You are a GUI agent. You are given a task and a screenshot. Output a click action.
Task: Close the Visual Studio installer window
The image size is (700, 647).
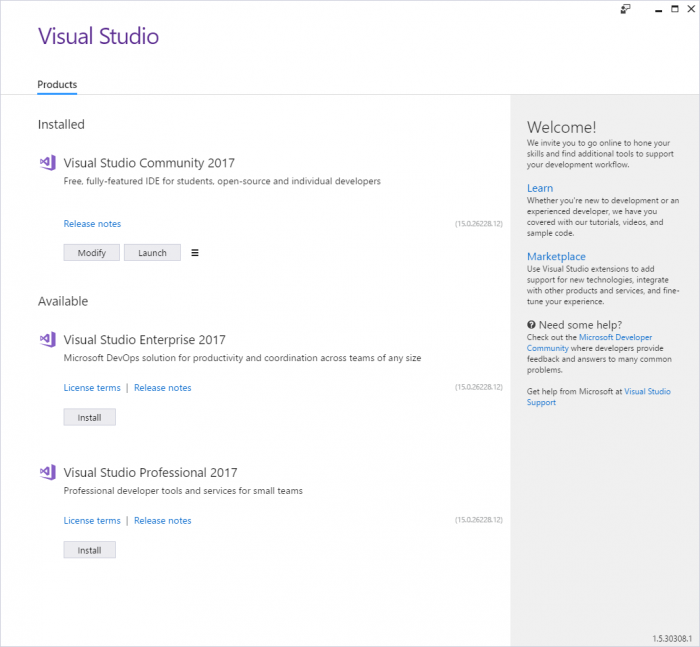[x=691, y=9]
